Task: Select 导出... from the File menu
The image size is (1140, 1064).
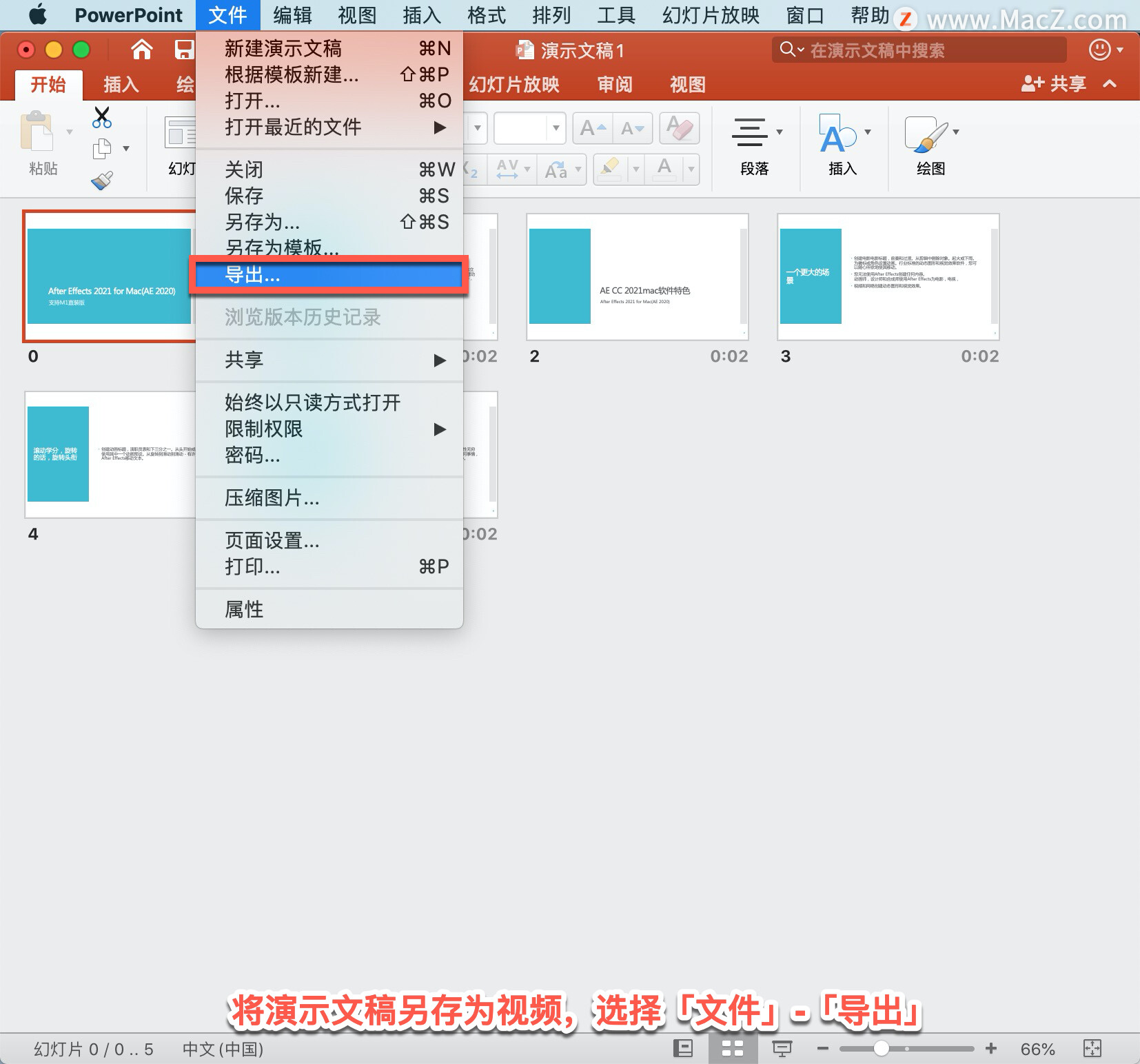Action: point(329,276)
